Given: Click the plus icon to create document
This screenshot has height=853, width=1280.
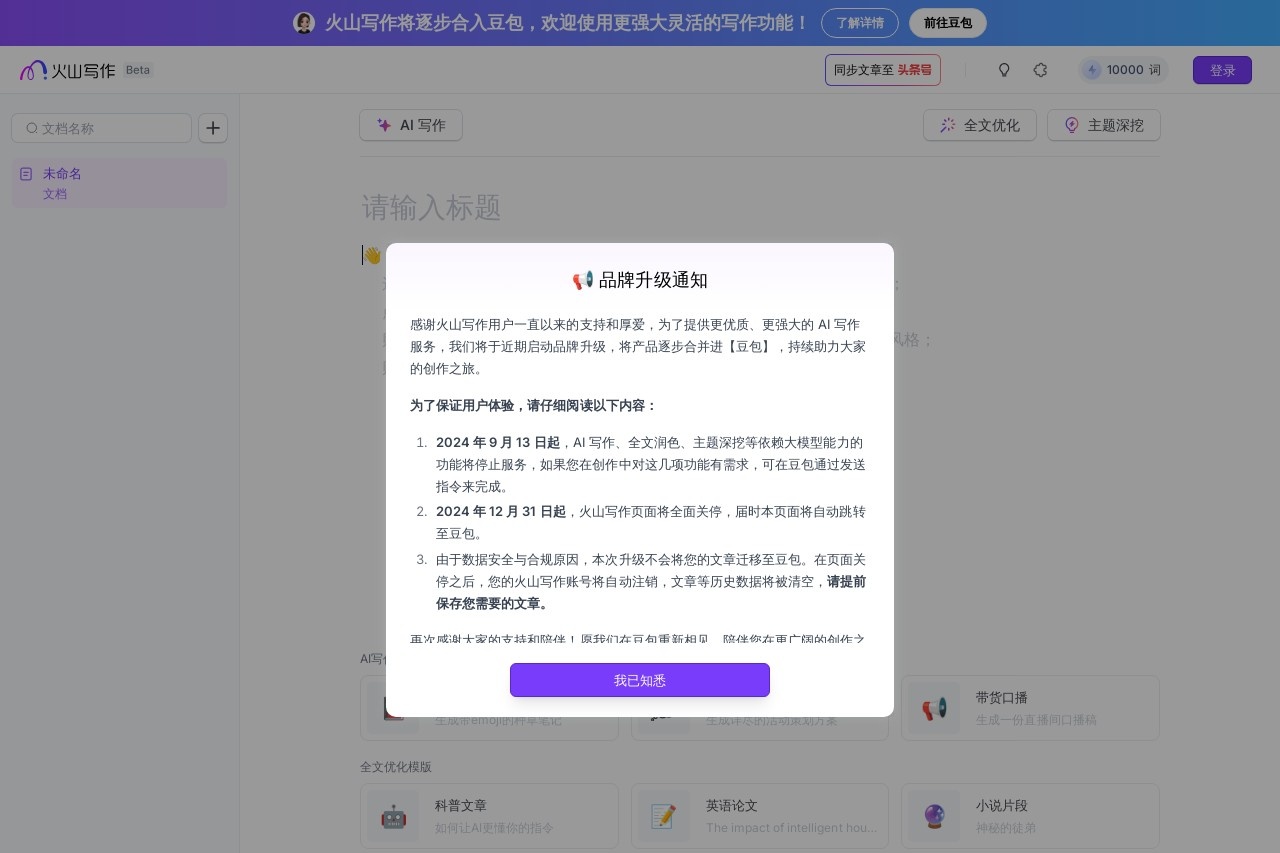Looking at the screenshot, I should (213, 128).
